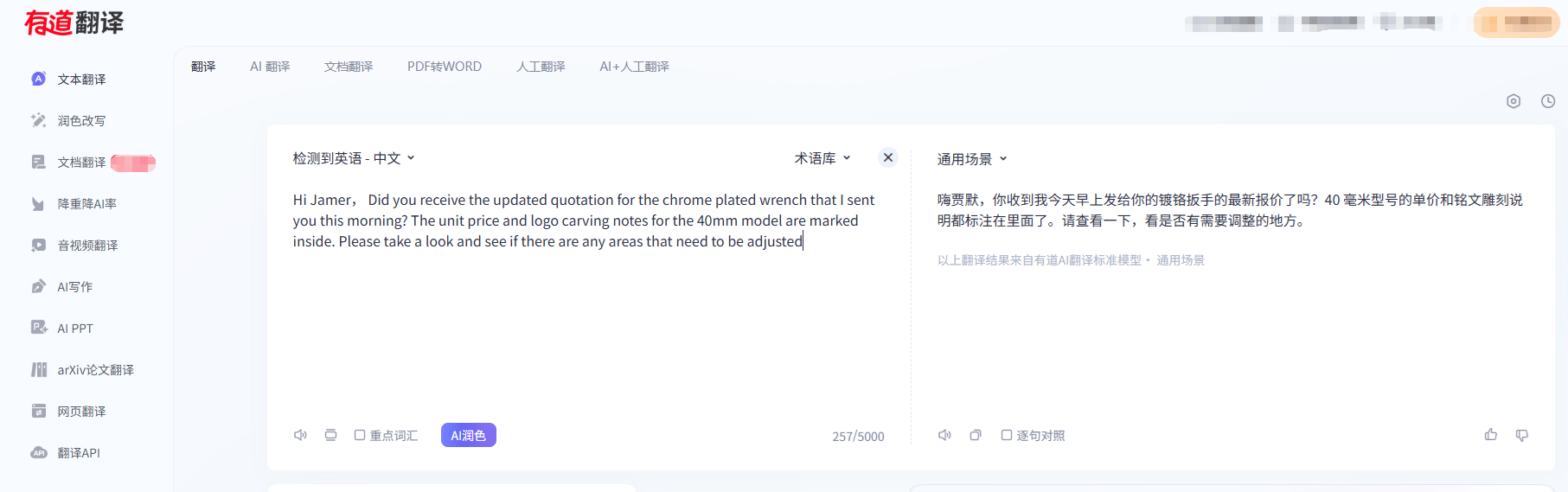Click thumbs down on the translation
The height and width of the screenshot is (492, 1568).
coord(1522,435)
